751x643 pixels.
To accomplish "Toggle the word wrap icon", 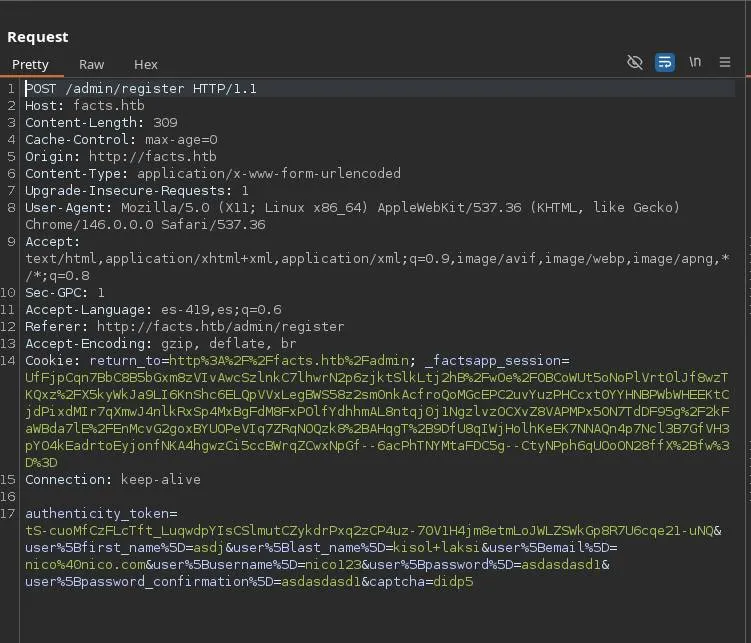I will [664, 62].
